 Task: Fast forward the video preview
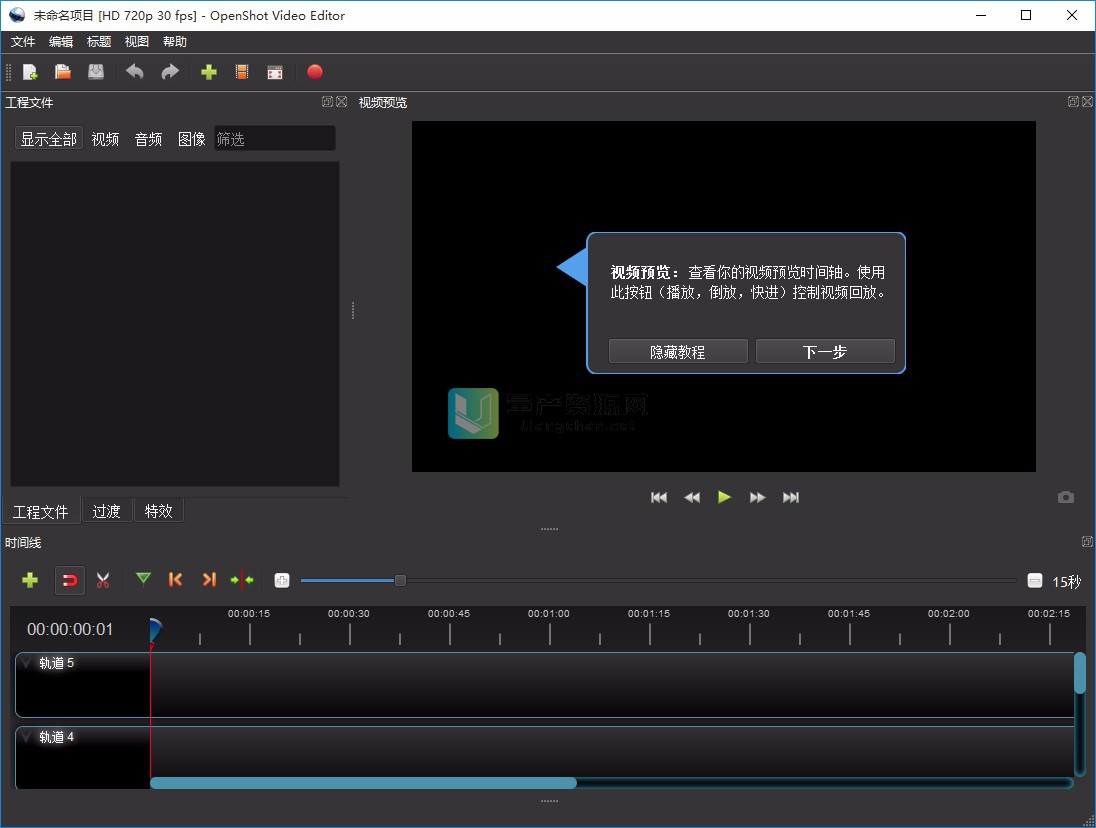click(x=757, y=497)
